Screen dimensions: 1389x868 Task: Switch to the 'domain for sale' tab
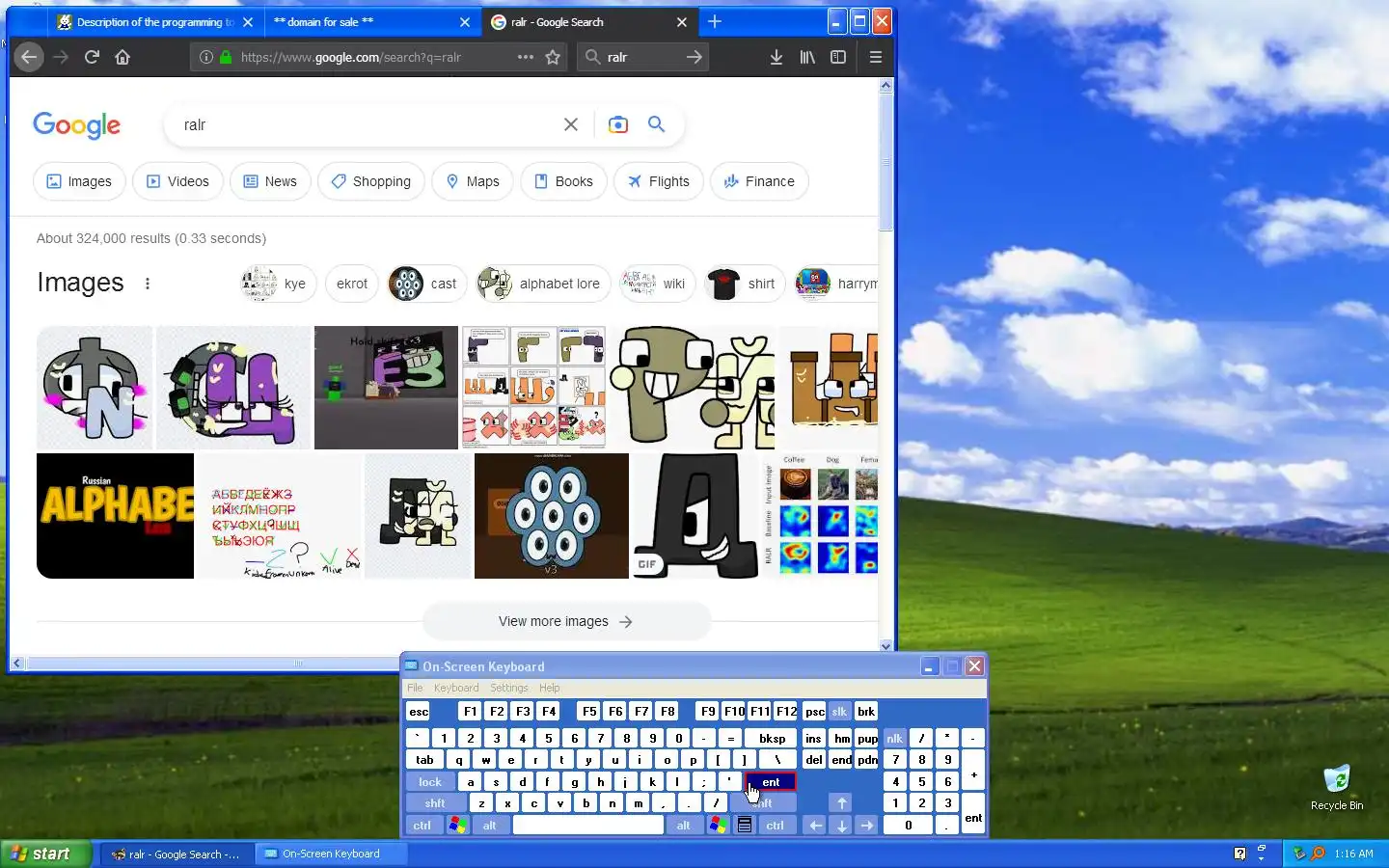click(371, 22)
